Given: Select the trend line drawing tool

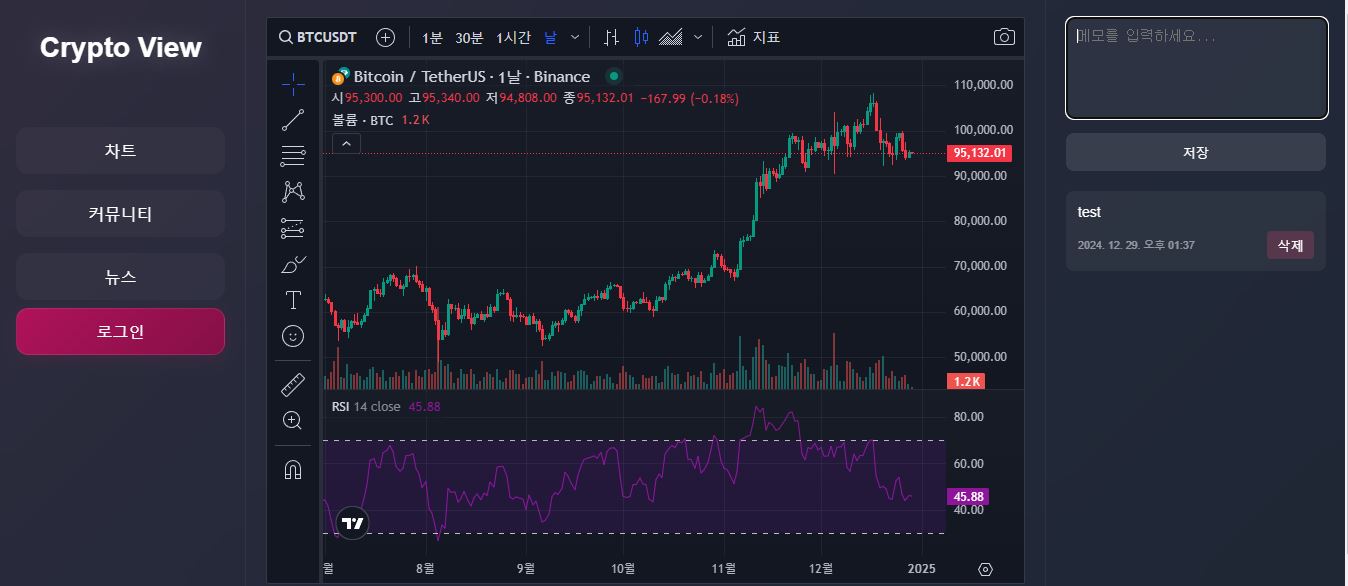Looking at the screenshot, I should pyautogui.click(x=293, y=121).
